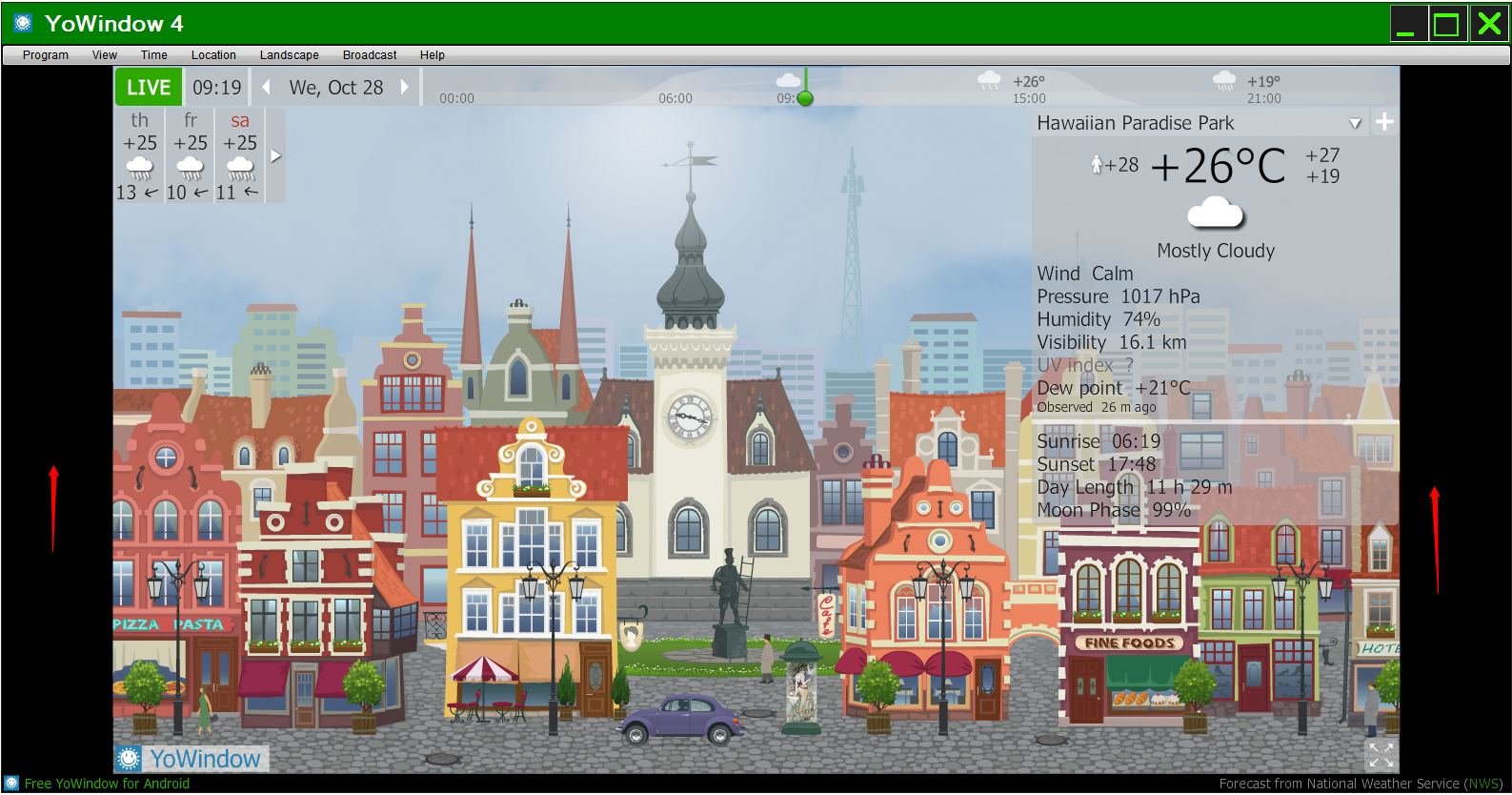Add a new location with plus icon
The width and height of the screenshot is (1512, 795).
pyautogui.click(x=1384, y=122)
